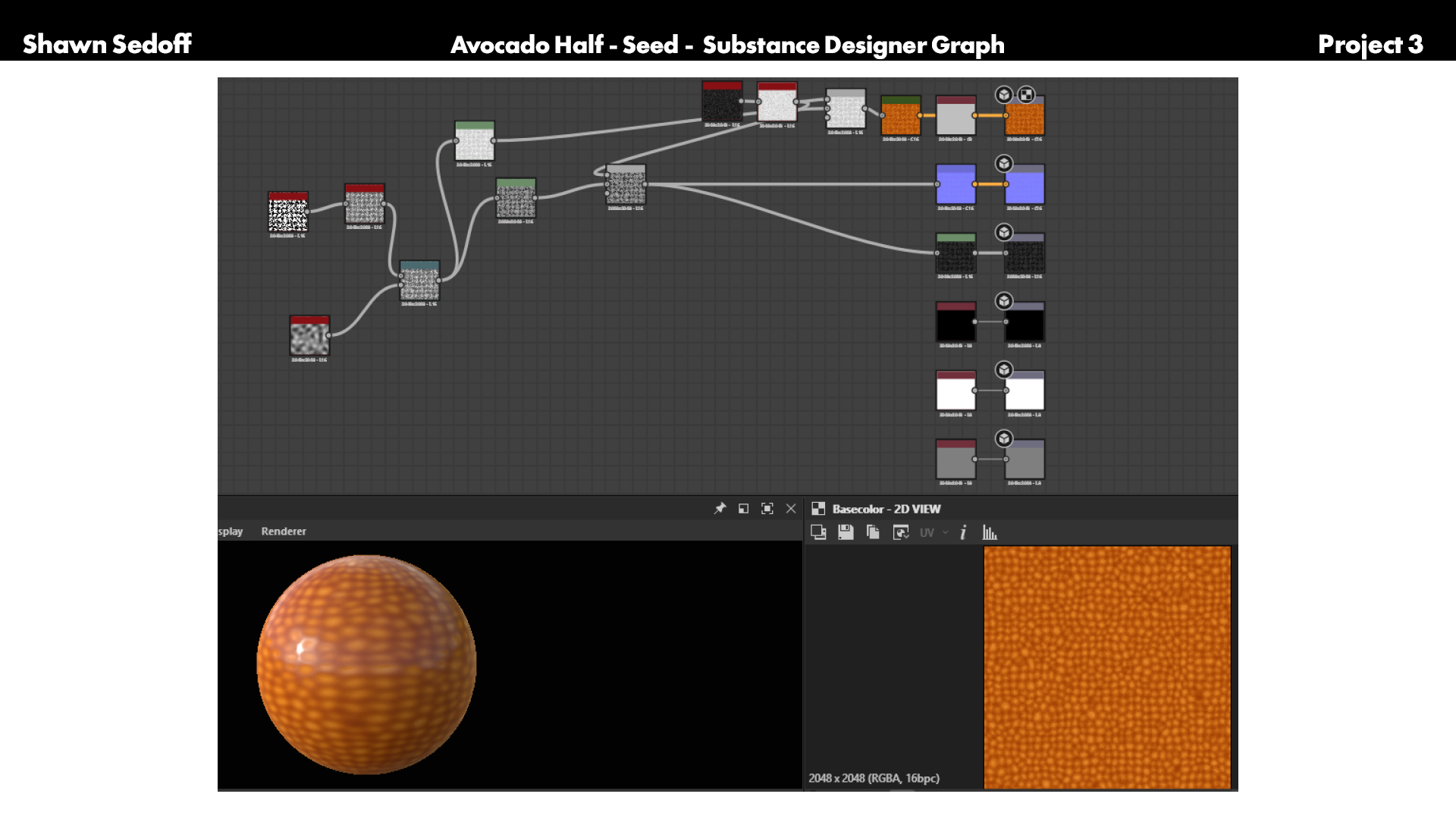1456x819 pixels.
Task: Click the 3D badge above the blue normal output node
Action: click(1004, 164)
